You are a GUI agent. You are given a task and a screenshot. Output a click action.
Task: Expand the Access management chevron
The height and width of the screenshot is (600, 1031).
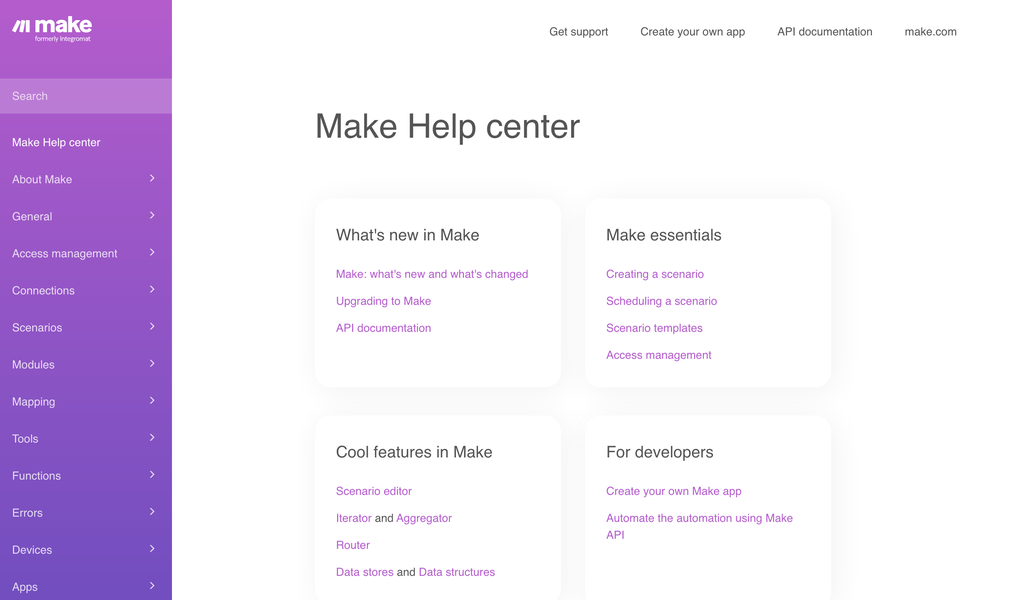click(x=152, y=253)
